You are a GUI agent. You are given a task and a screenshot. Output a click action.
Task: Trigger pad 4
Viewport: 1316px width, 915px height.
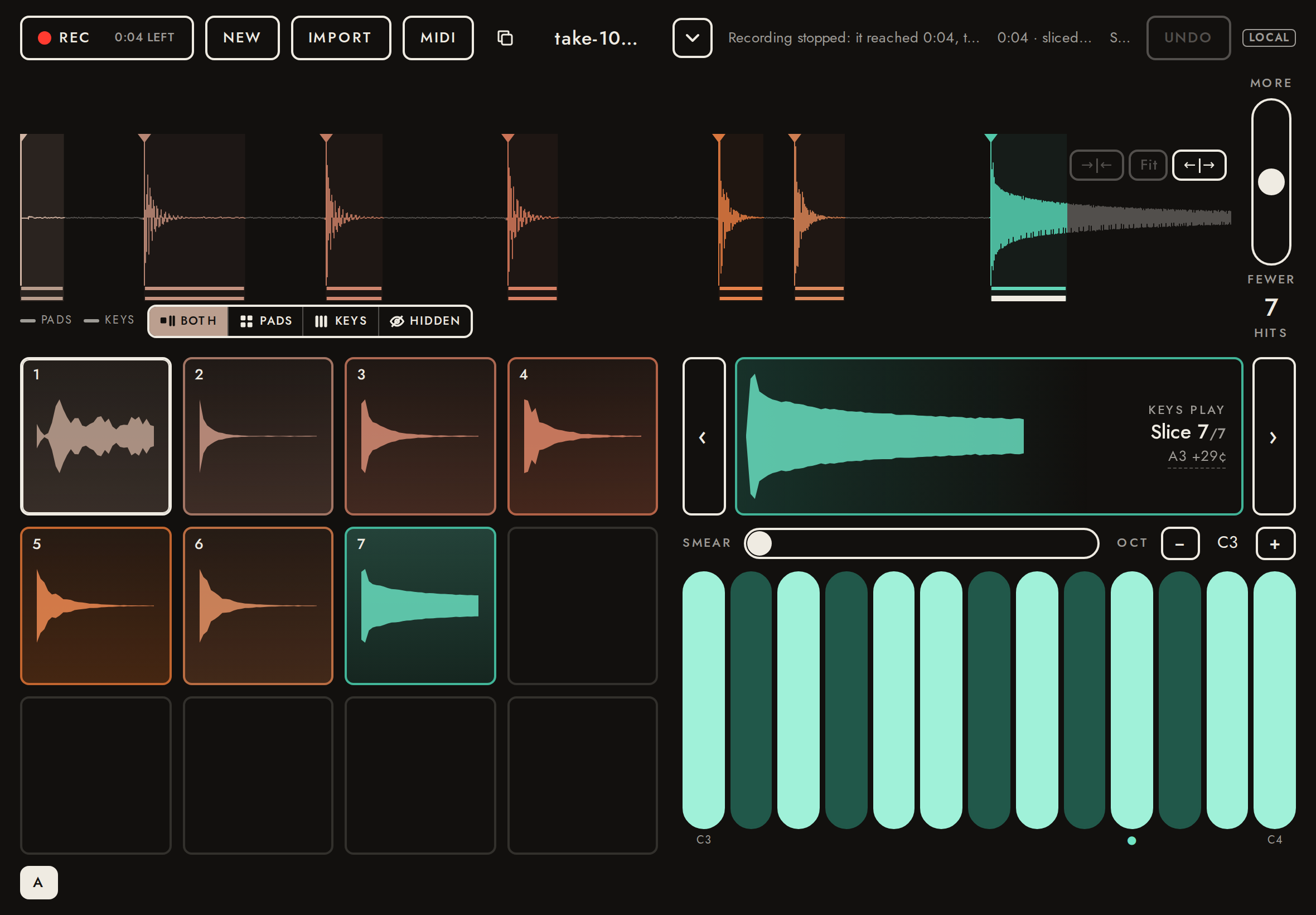click(x=582, y=436)
